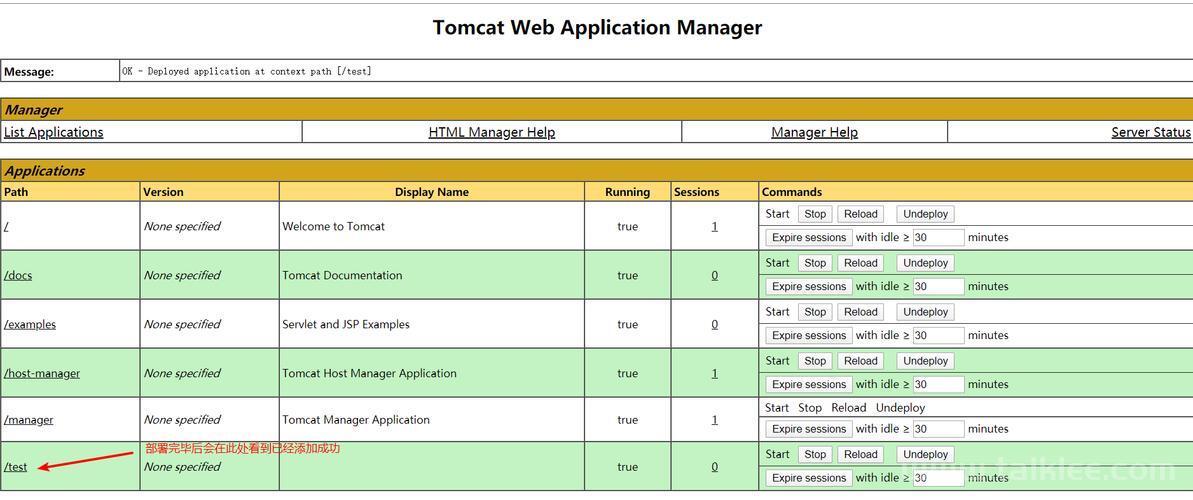Edit idle minutes field for /test
1193x500 pixels.
click(939, 478)
